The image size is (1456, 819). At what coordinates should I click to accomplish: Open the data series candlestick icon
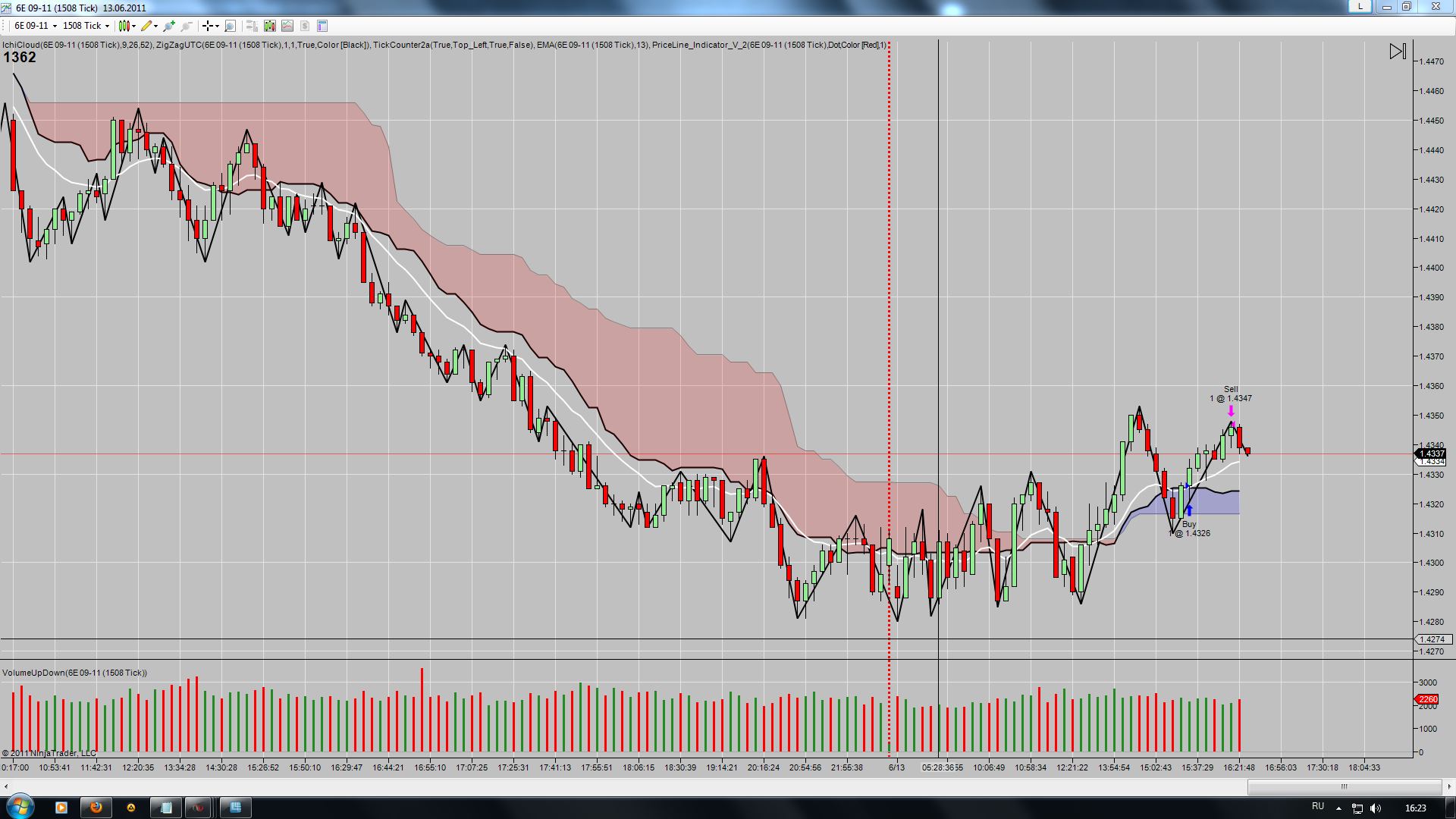click(269, 26)
